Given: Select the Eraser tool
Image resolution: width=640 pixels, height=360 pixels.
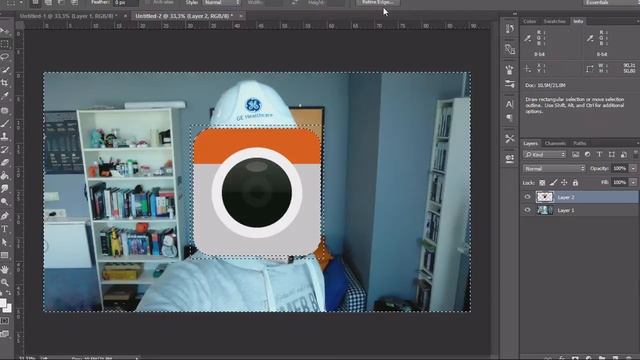Looking at the screenshot, I should [x=4, y=163].
